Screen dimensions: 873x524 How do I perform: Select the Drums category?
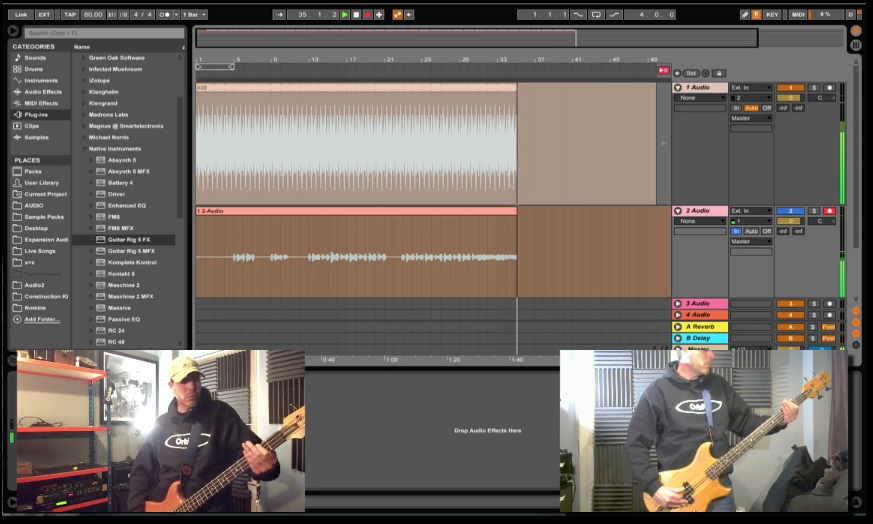[33, 69]
